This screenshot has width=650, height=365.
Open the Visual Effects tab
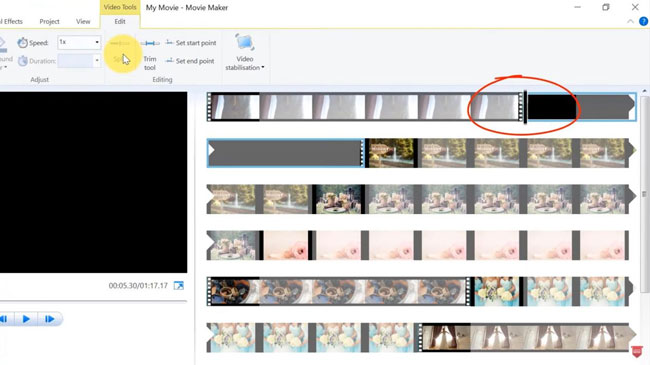click(12, 21)
